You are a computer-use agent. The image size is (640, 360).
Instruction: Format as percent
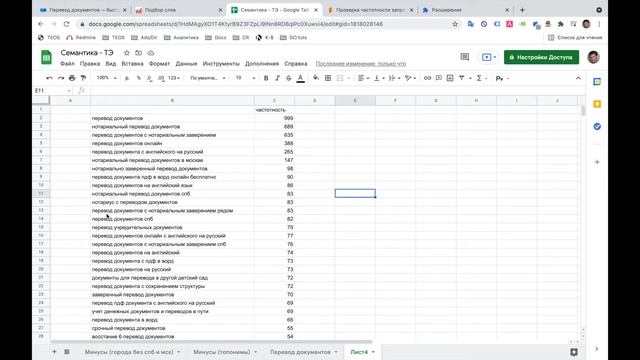tap(138, 78)
